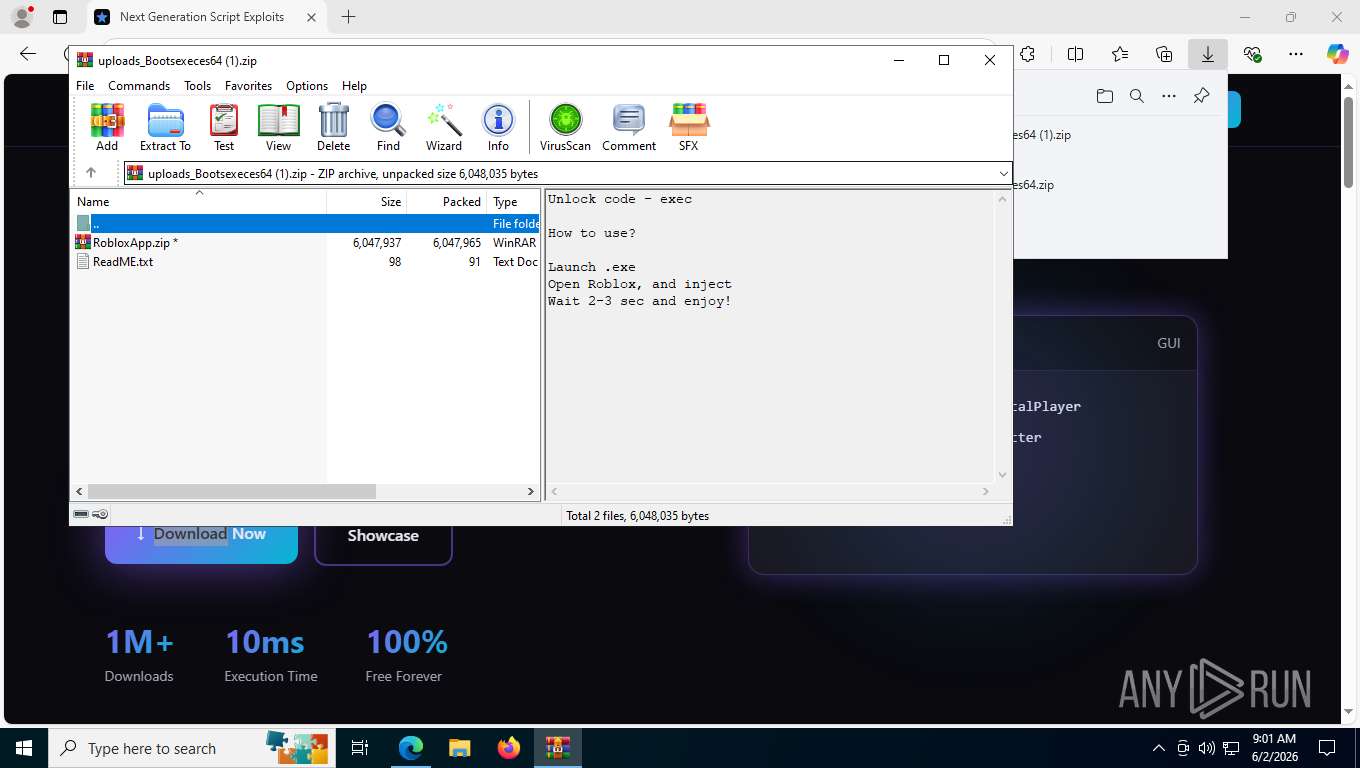
Task: Click the browser back arrow
Action: click(x=28, y=54)
